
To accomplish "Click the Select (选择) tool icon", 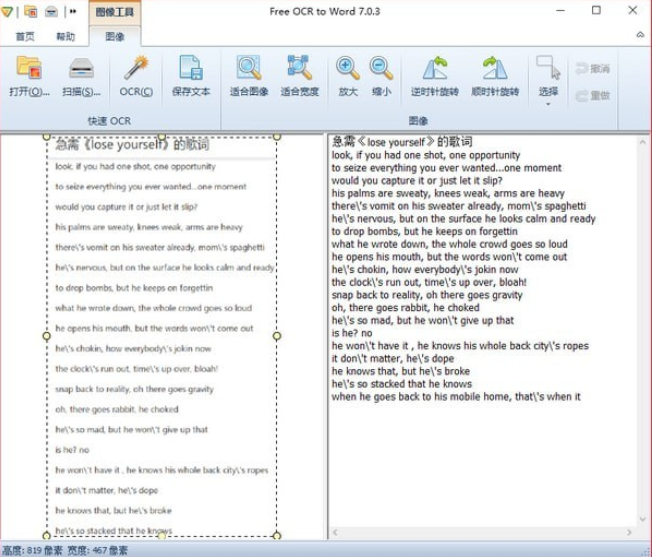I will pos(548,67).
